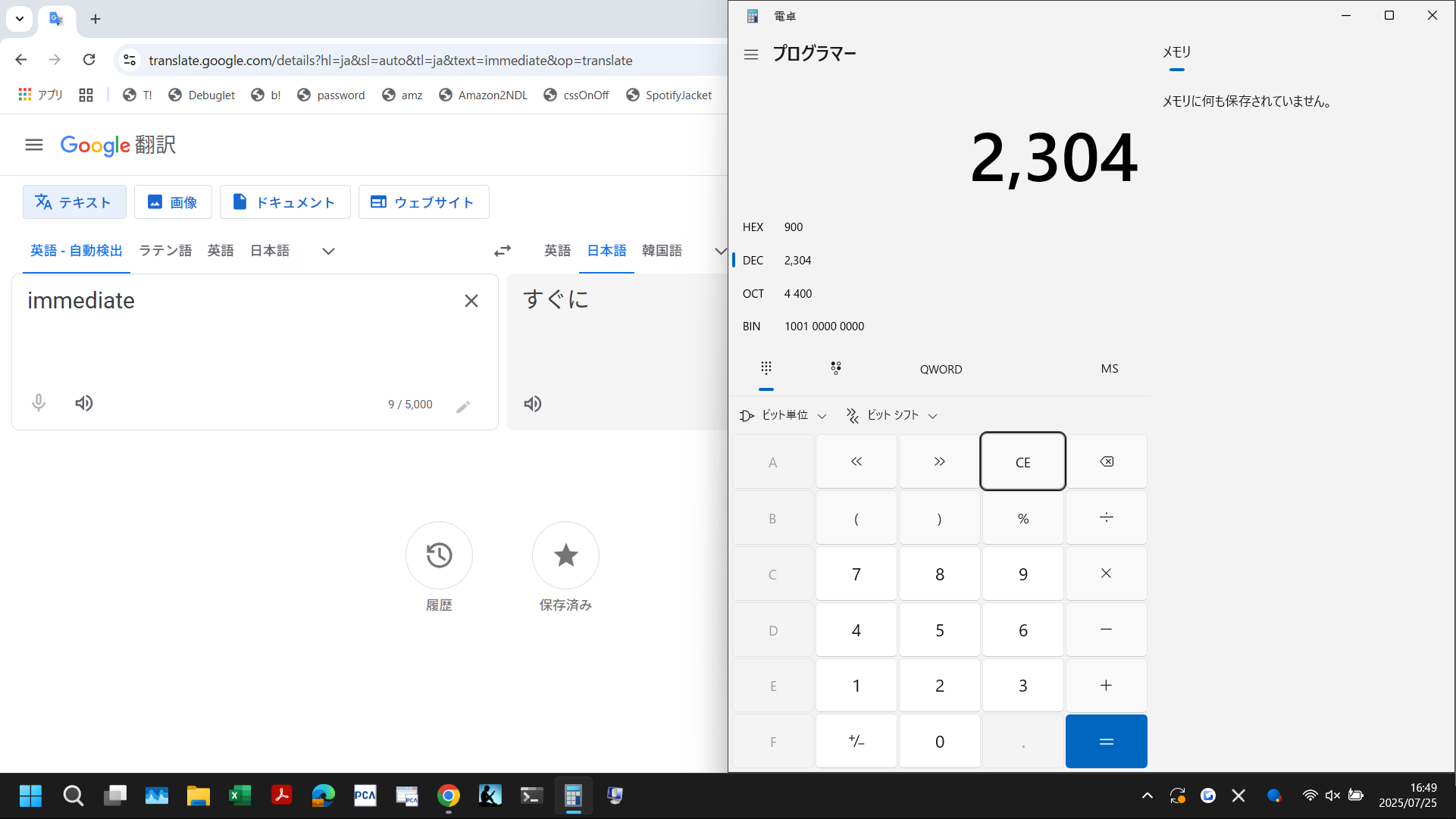Click the close parenthesis key
This screenshot has width=1456, height=819.
(x=940, y=518)
